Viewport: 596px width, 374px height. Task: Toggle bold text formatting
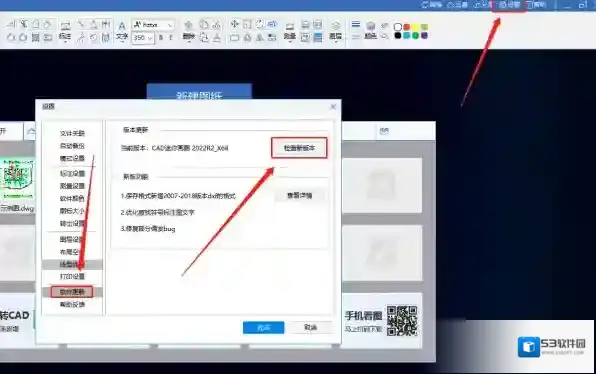(161, 38)
